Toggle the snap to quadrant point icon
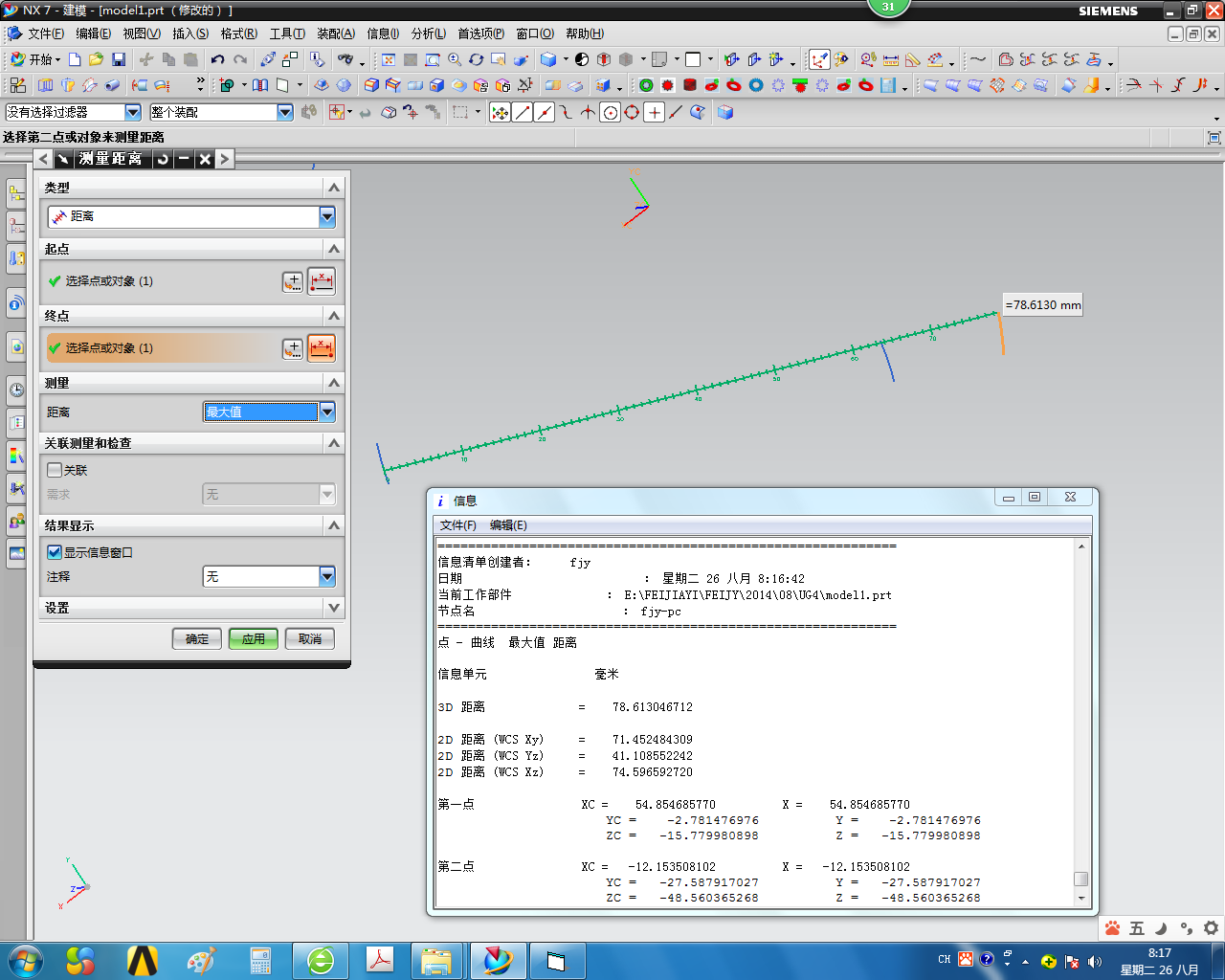Viewport: 1225px width, 980px height. (632, 112)
